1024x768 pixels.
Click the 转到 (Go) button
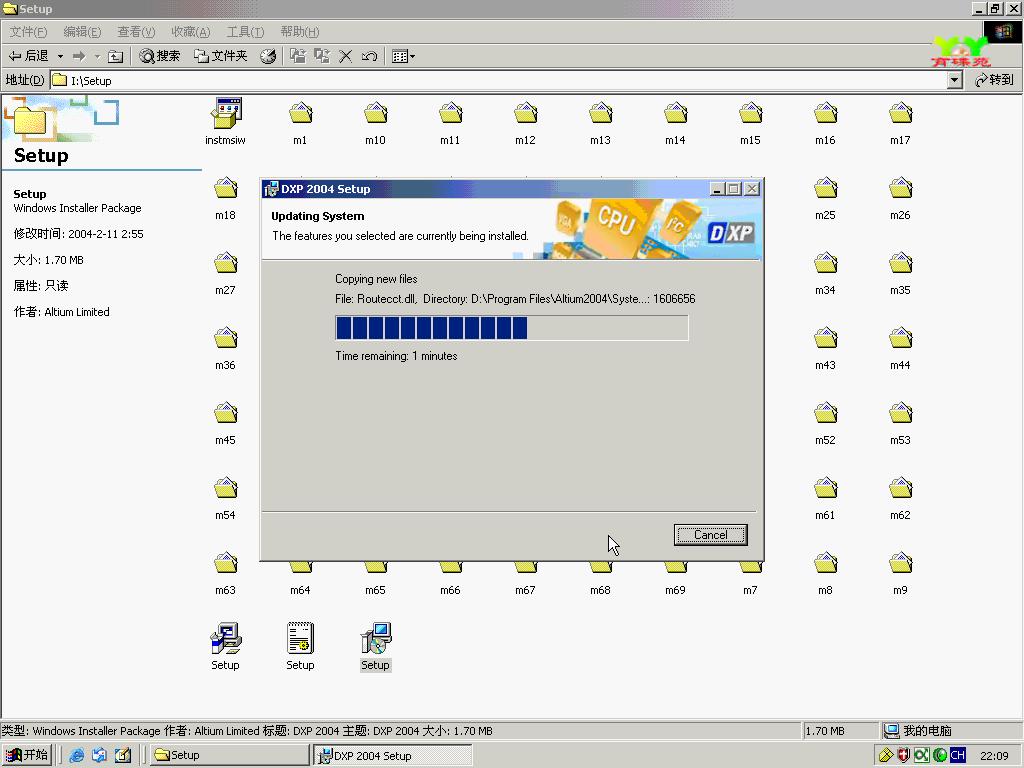(994, 80)
